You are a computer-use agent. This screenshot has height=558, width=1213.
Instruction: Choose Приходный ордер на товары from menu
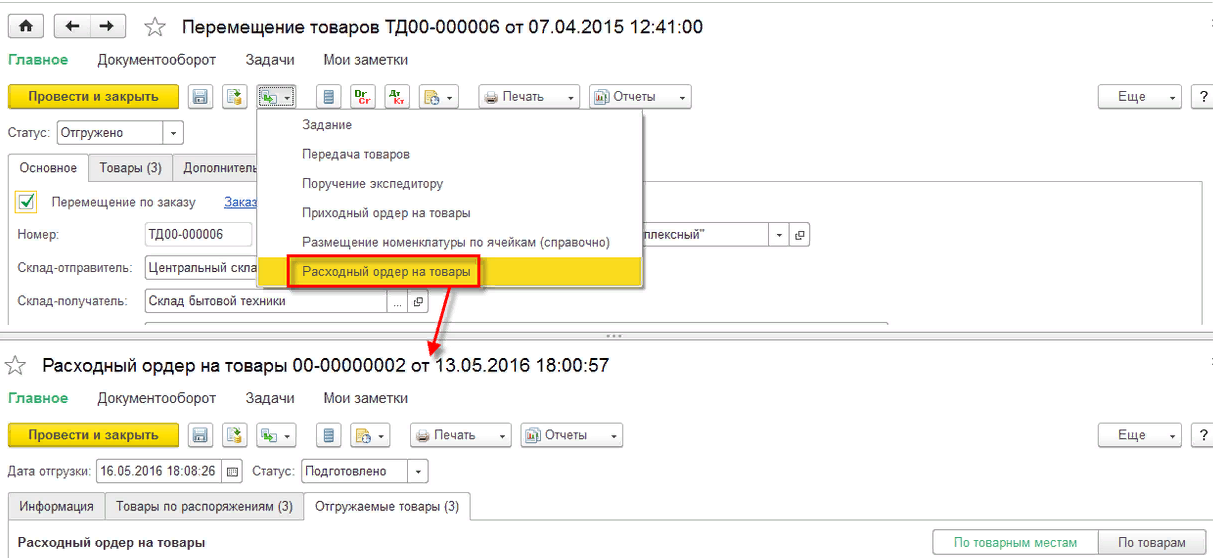click(386, 213)
